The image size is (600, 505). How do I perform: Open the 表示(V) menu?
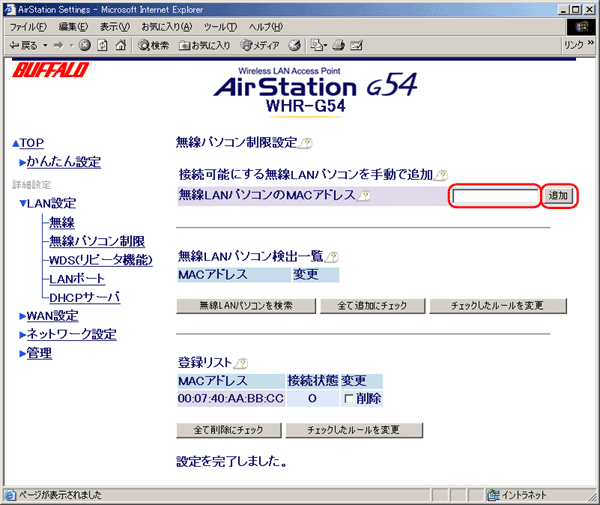pos(115,27)
